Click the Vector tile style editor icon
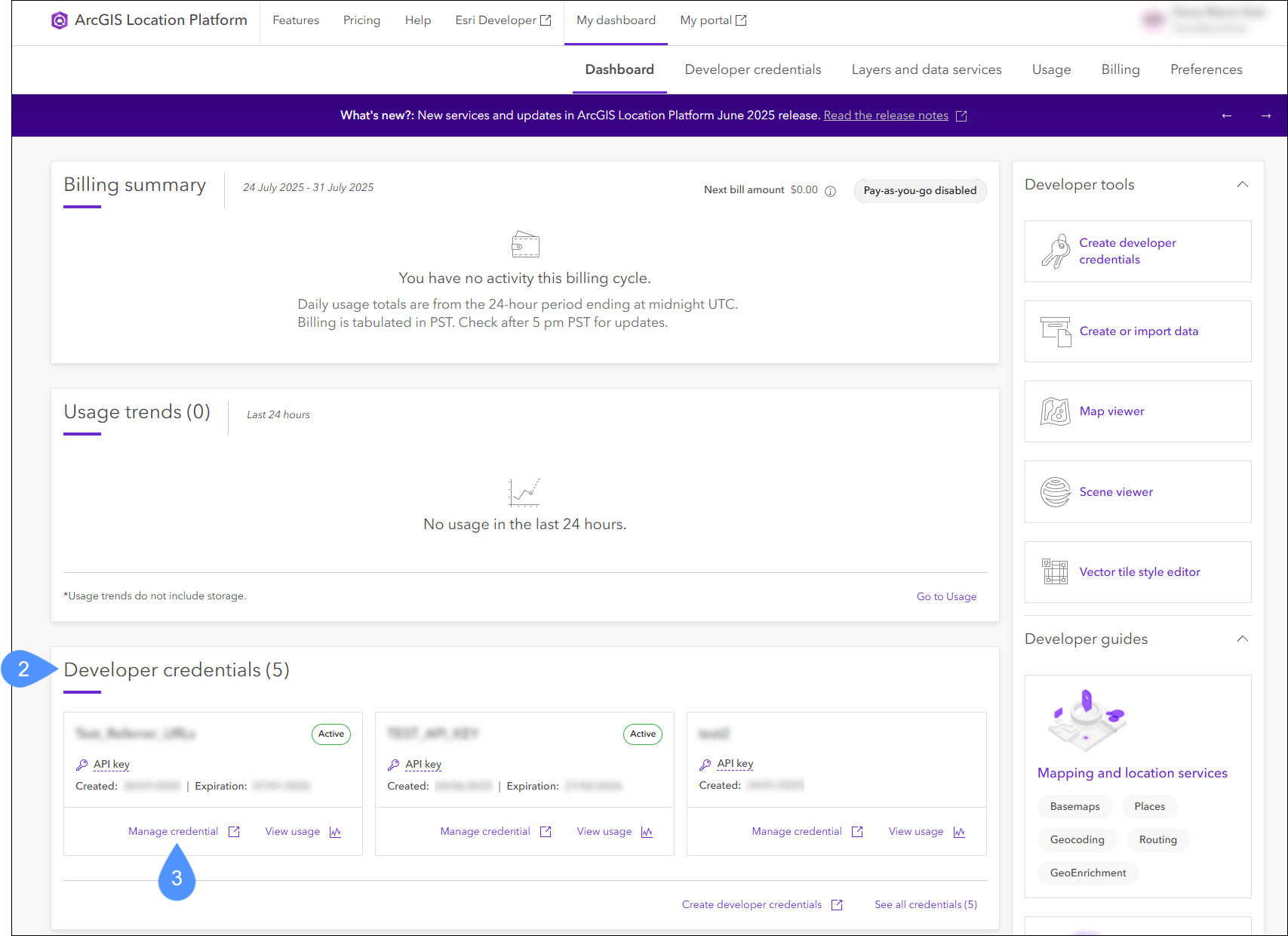 tap(1055, 571)
